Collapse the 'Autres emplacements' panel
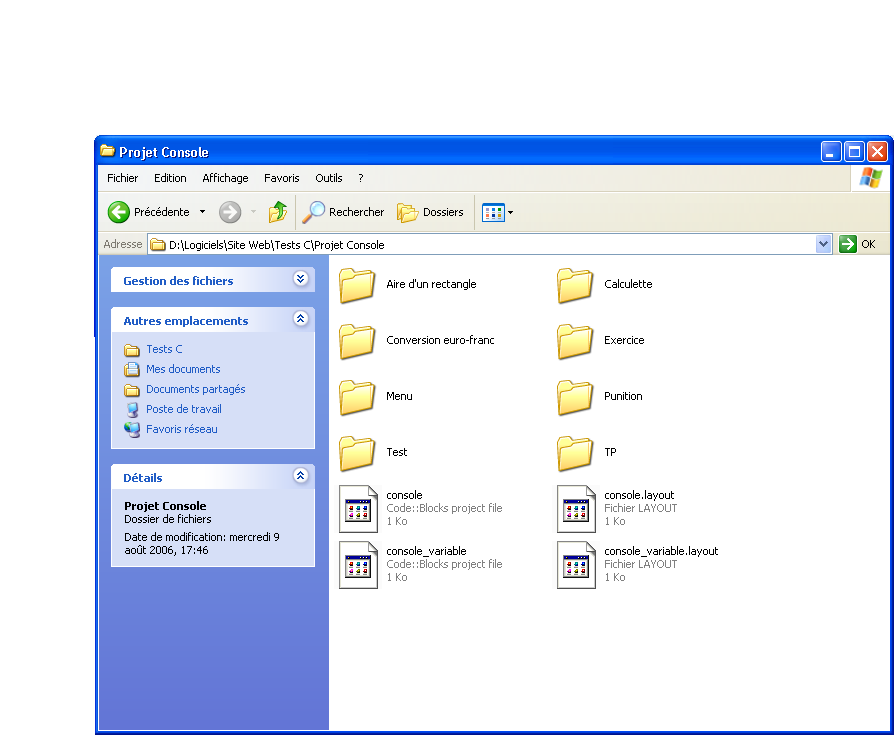Image resolution: width=894 pixels, height=735 pixels. (x=301, y=319)
